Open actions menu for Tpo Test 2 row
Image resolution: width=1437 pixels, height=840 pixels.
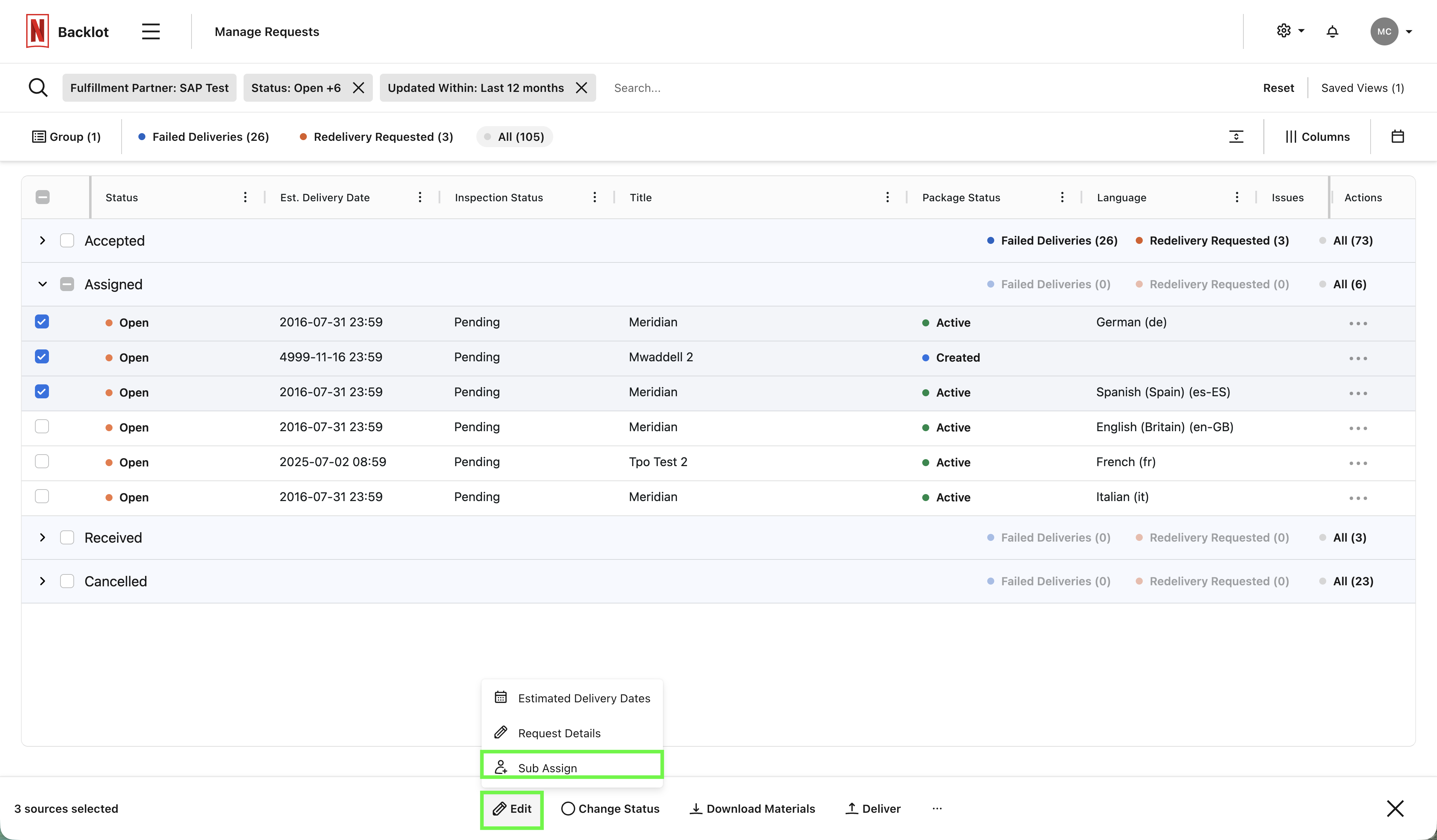pyautogui.click(x=1358, y=463)
